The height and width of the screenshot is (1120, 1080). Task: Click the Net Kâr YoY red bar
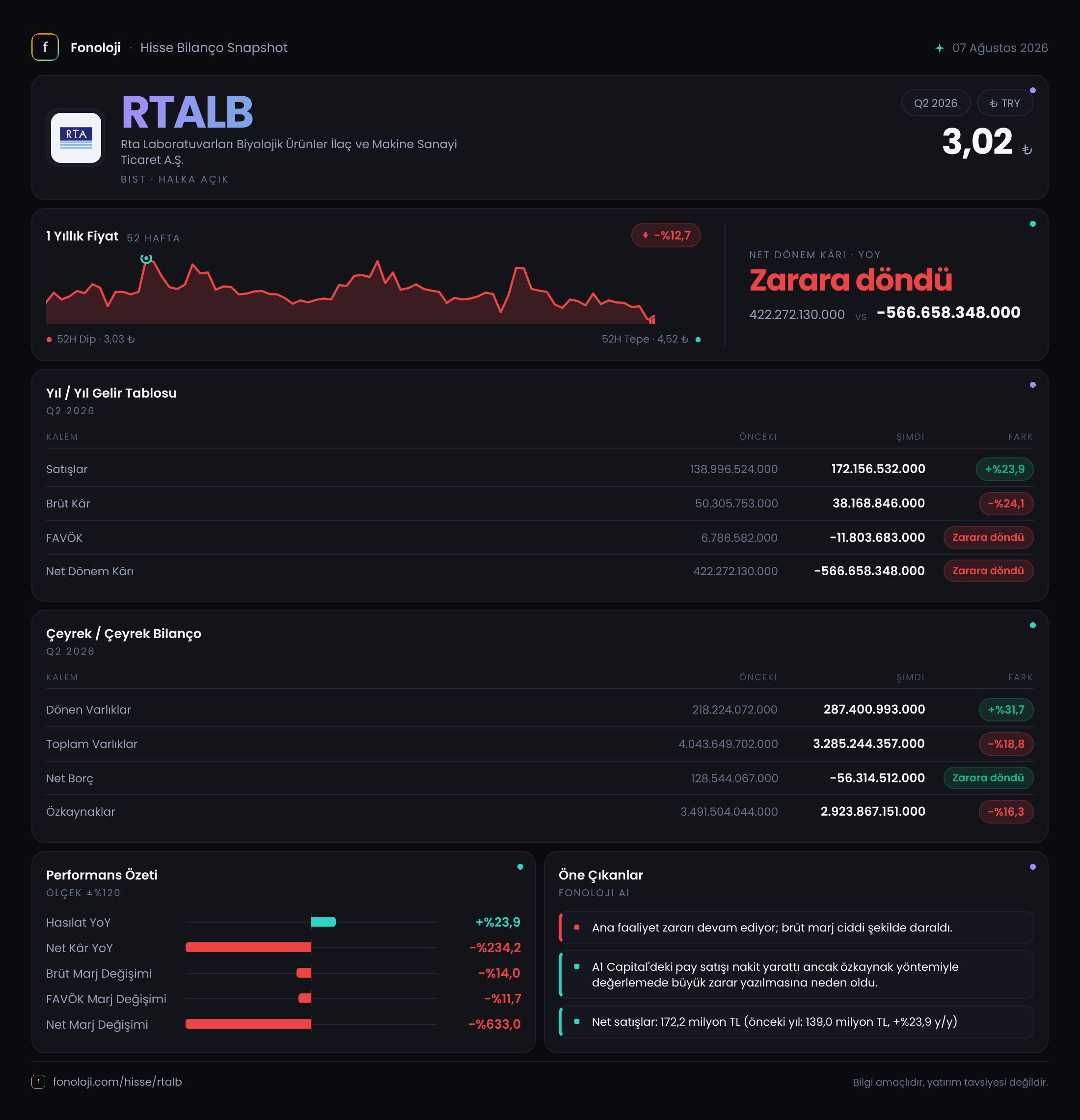[248, 947]
